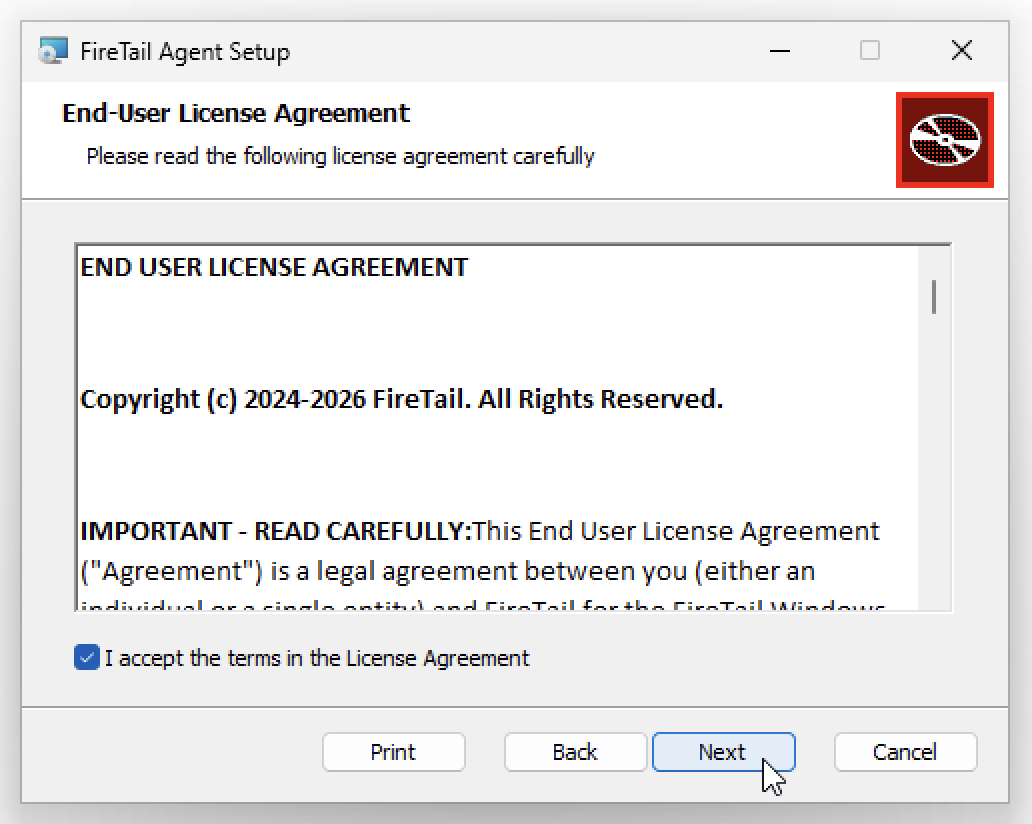Click the "Please read the following" subtitle
The image size is (1032, 824).
coord(340,156)
